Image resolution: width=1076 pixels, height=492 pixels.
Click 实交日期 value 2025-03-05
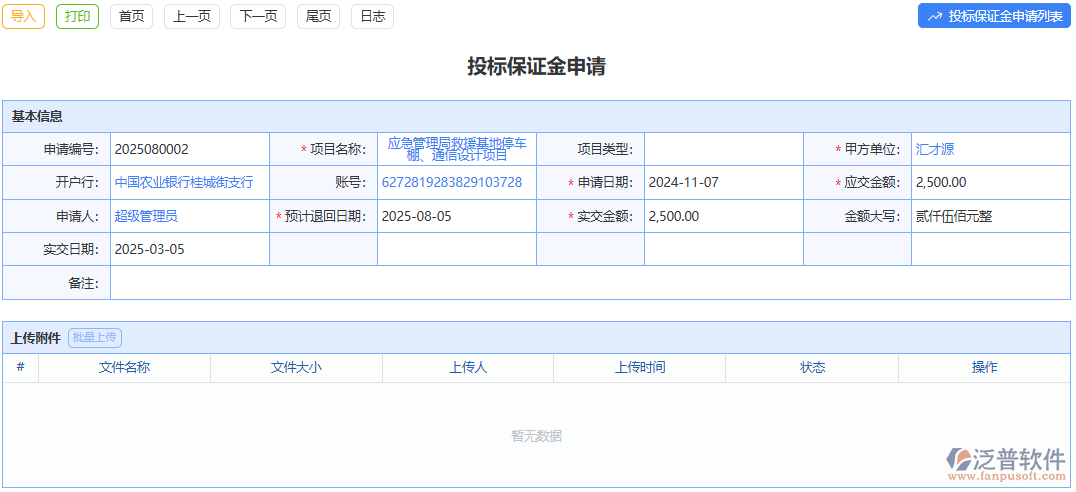pyautogui.click(x=150, y=249)
